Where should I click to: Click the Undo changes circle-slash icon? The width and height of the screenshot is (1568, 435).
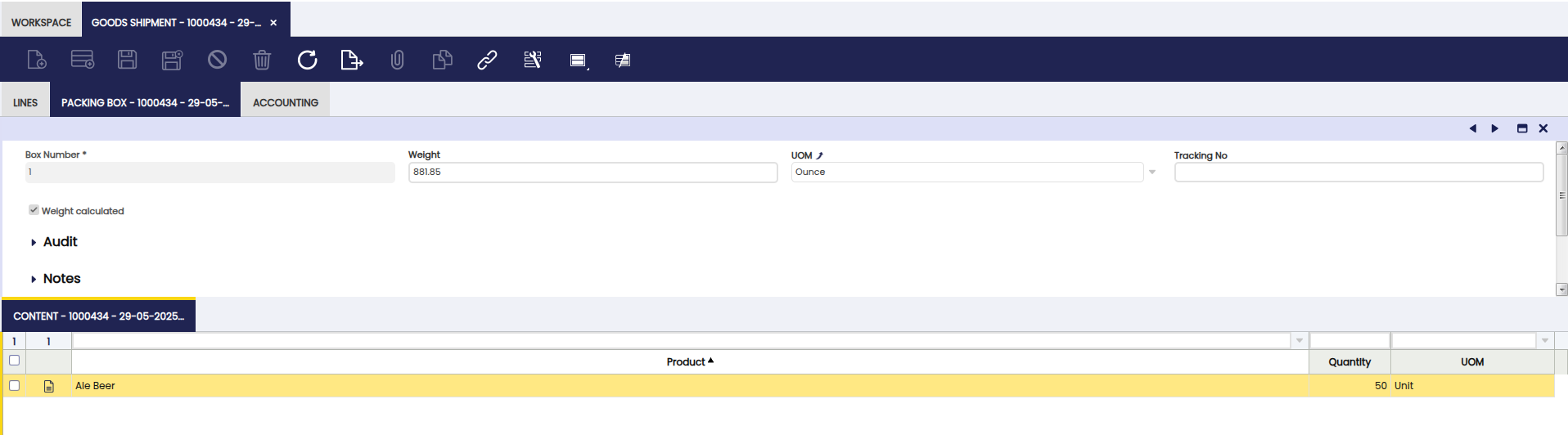click(x=217, y=60)
